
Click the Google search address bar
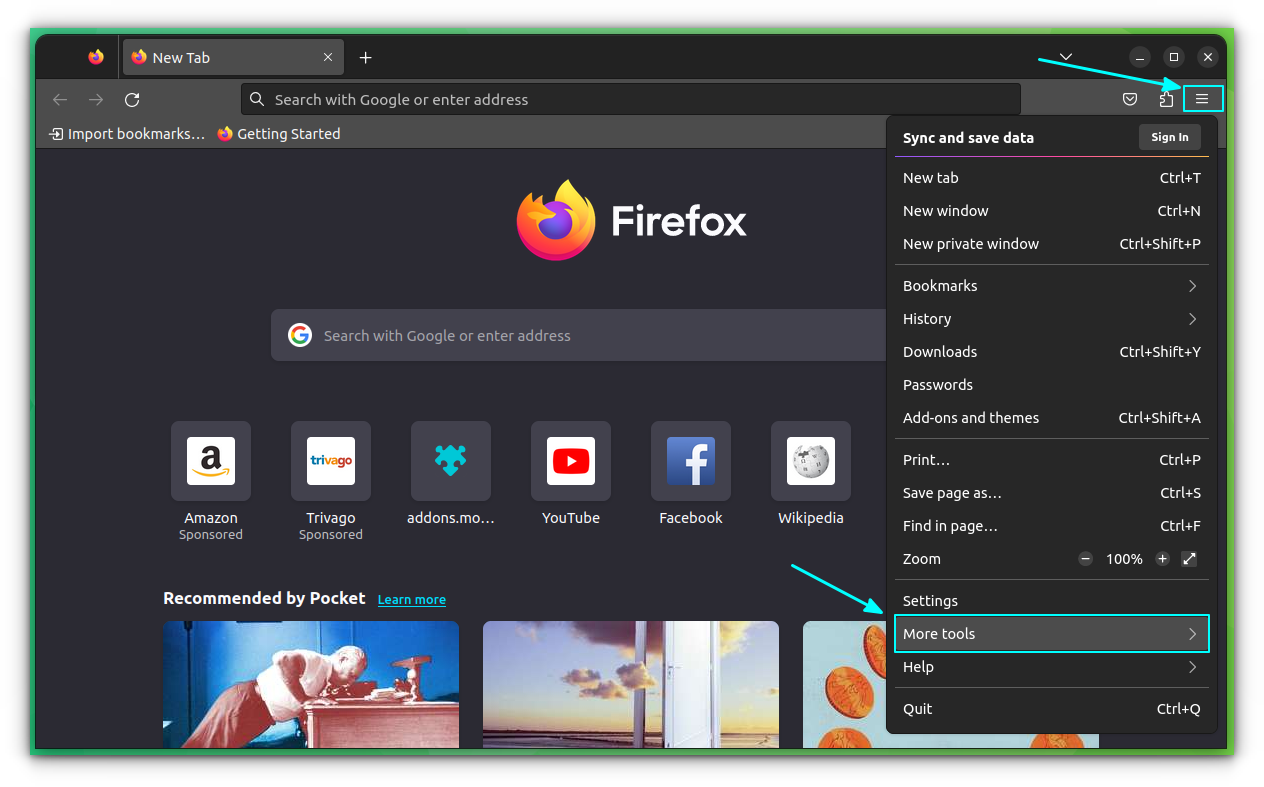pyautogui.click(x=630, y=99)
